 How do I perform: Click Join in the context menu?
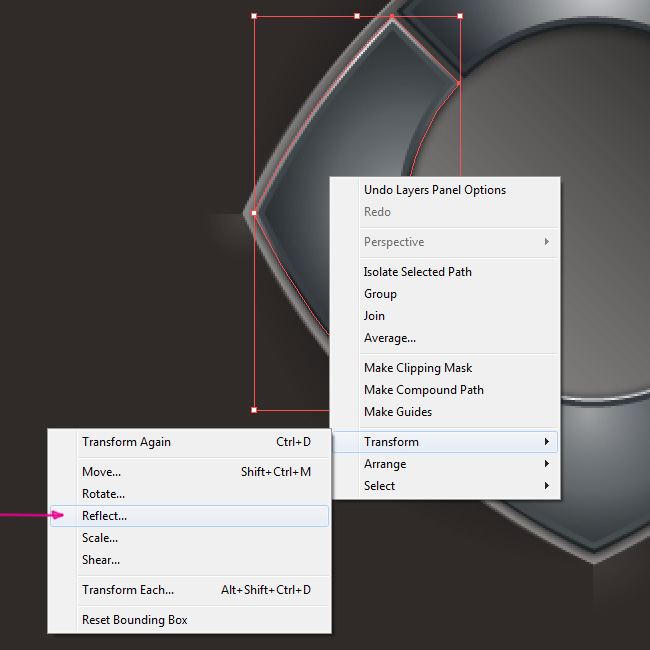(374, 316)
